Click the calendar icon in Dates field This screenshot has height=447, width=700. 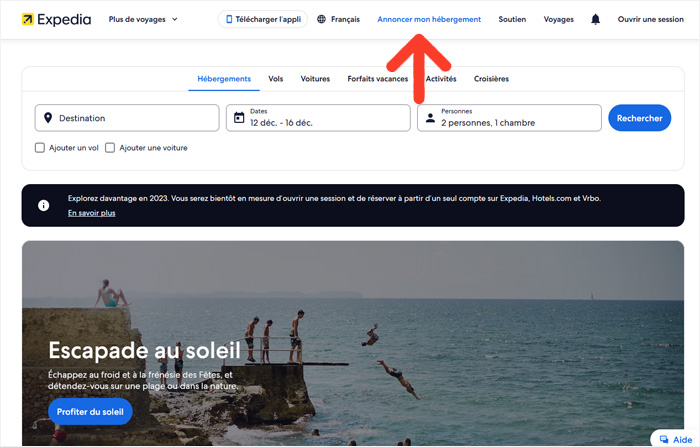pyautogui.click(x=239, y=117)
